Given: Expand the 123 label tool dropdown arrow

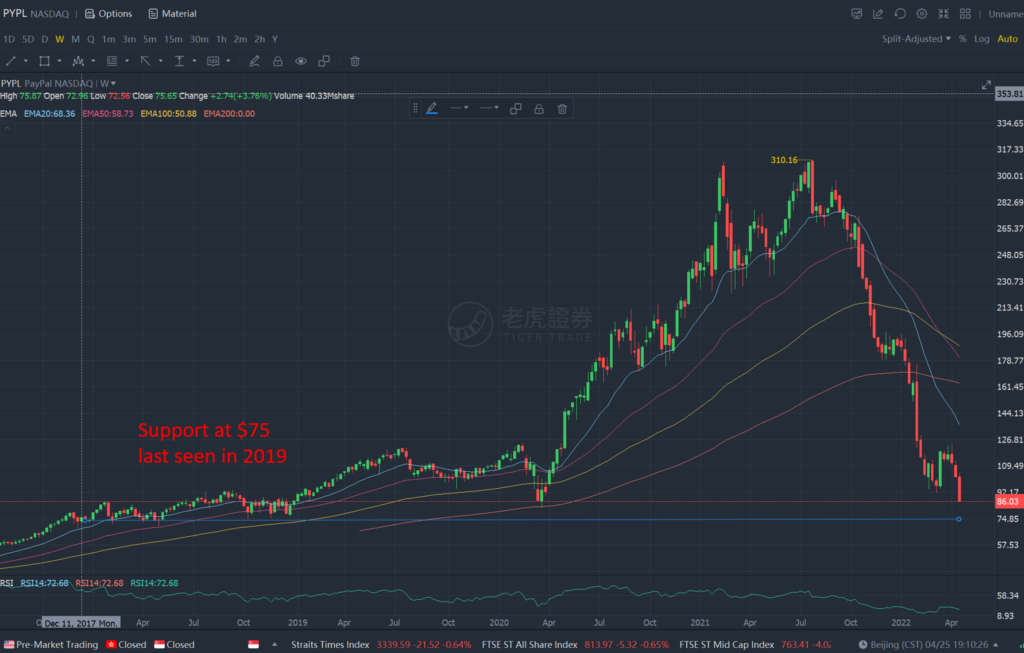Looking at the screenshot, I should [228, 61].
